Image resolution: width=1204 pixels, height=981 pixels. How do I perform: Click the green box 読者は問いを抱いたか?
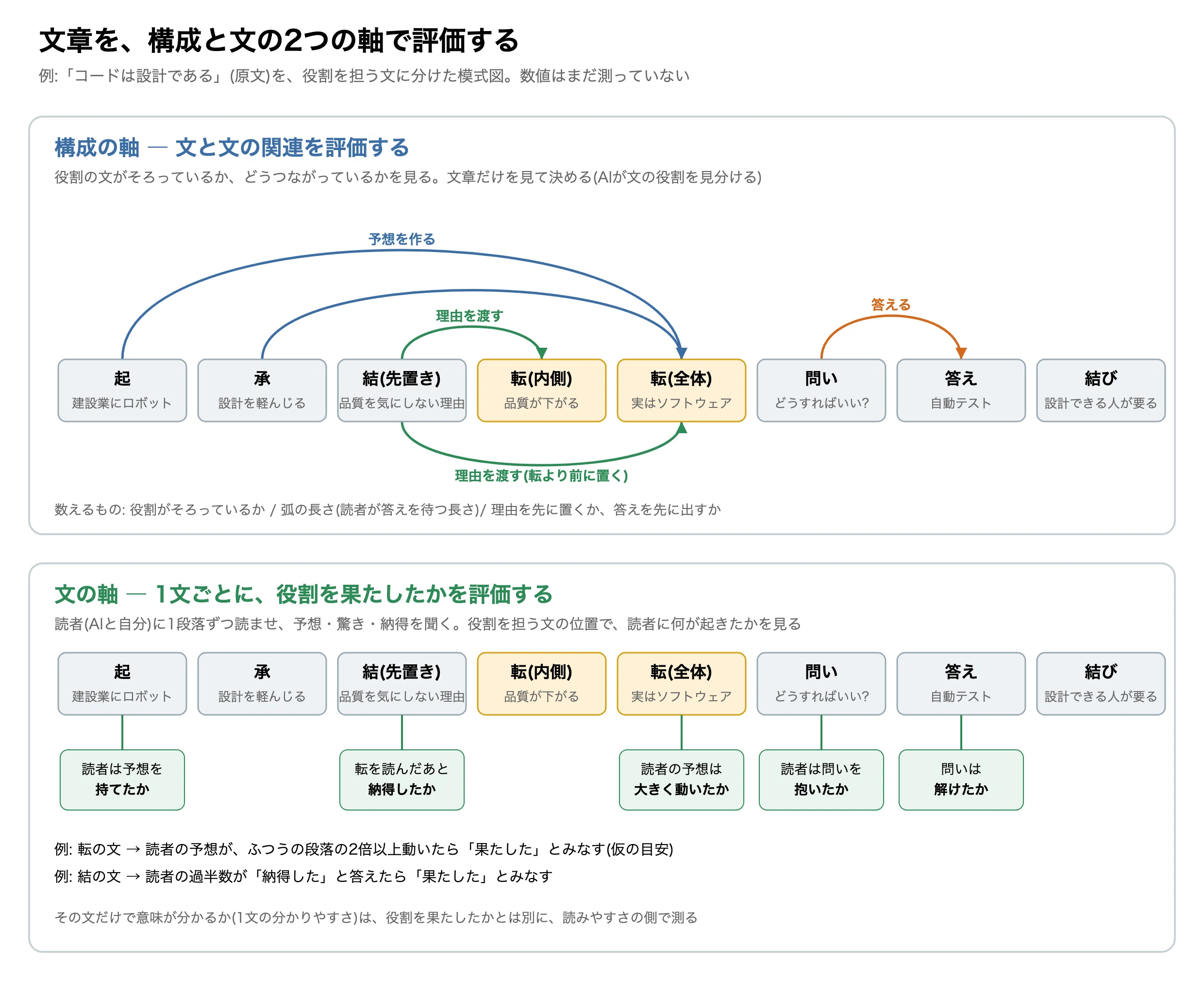(x=821, y=779)
